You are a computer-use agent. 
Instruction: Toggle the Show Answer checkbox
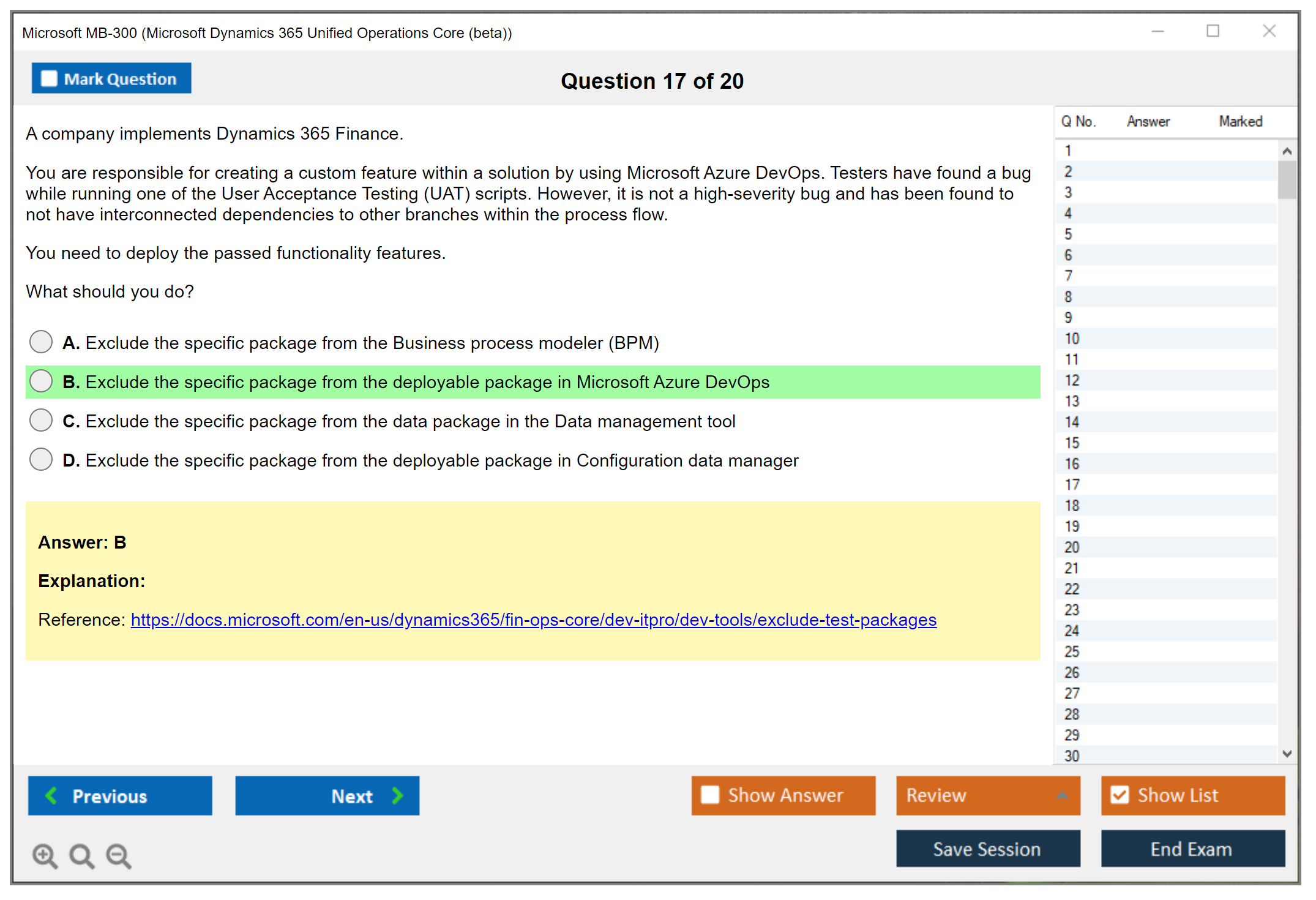(x=710, y=795)
